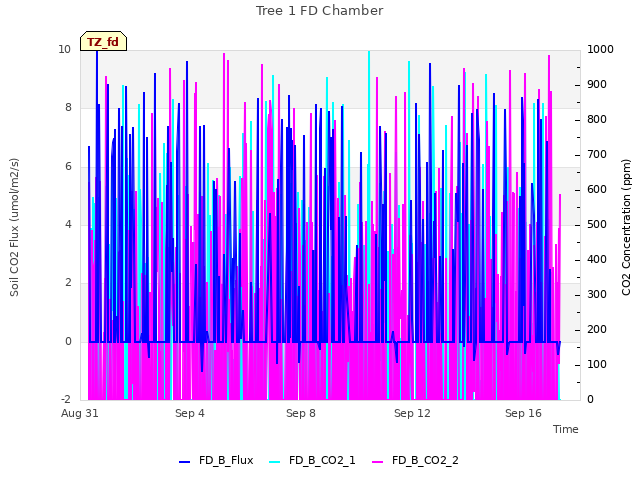Click the 10 value on flux axis

click(64, 49)
